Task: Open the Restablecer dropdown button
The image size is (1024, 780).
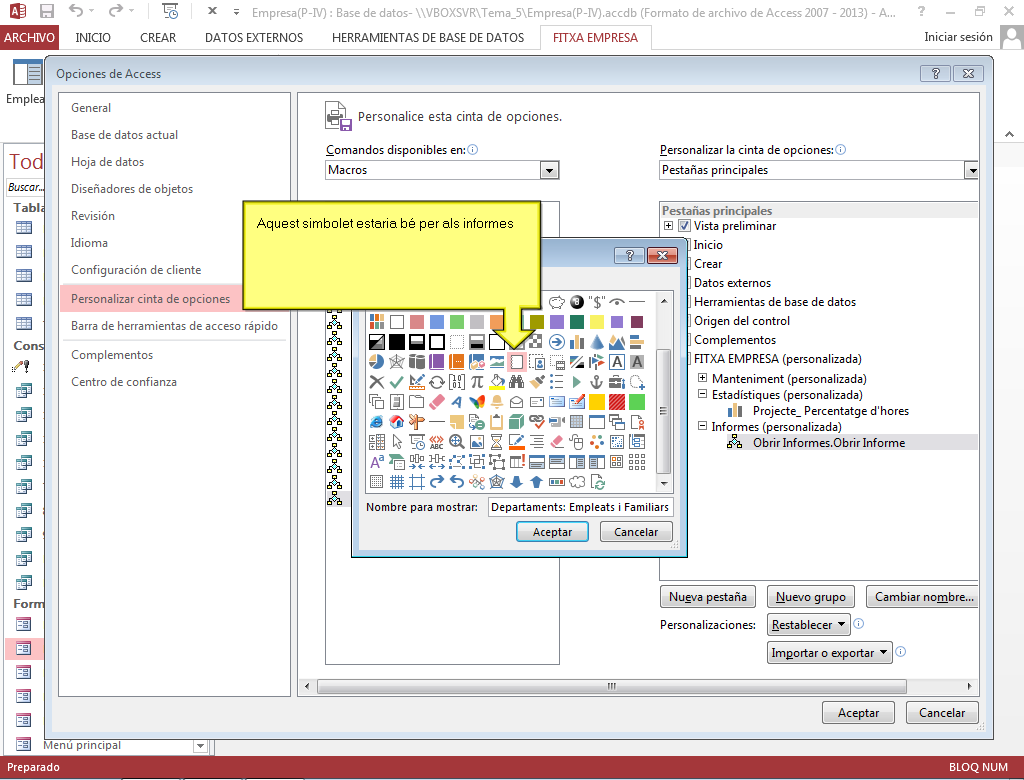Action: coord(808,625)
